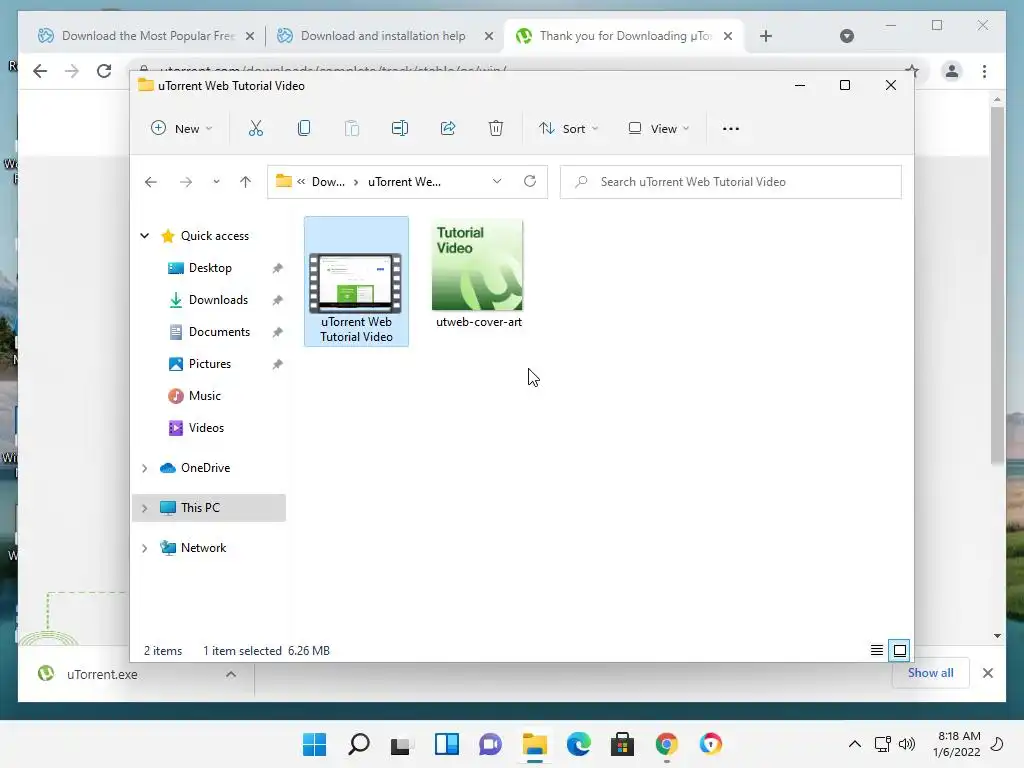Open Task View on taskbar
The height and width of the screenshot is (768, 1024).
click(x=402, y=744)
